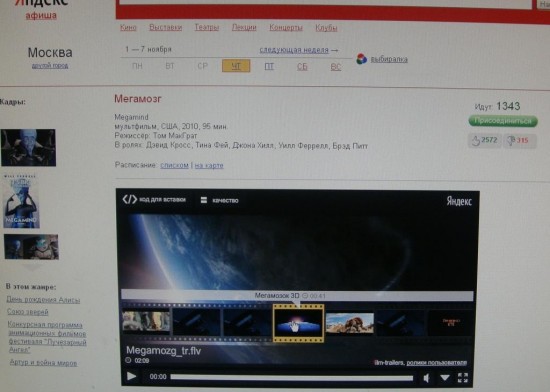Go to следующая неделя
This screenshot has width=550, height=392.
pos(294,50)
